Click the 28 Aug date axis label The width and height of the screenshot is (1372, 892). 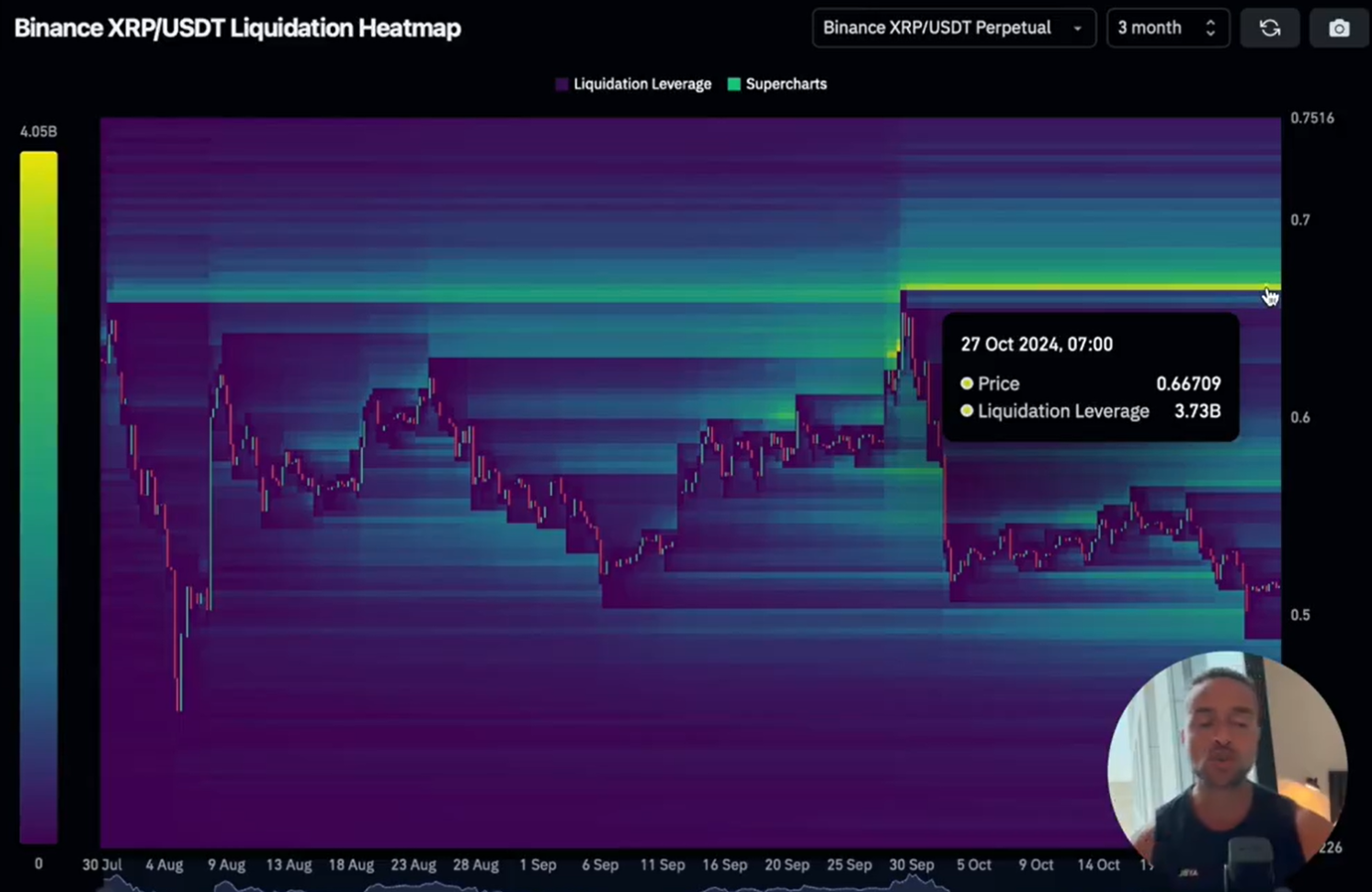[x=476, y=864]
